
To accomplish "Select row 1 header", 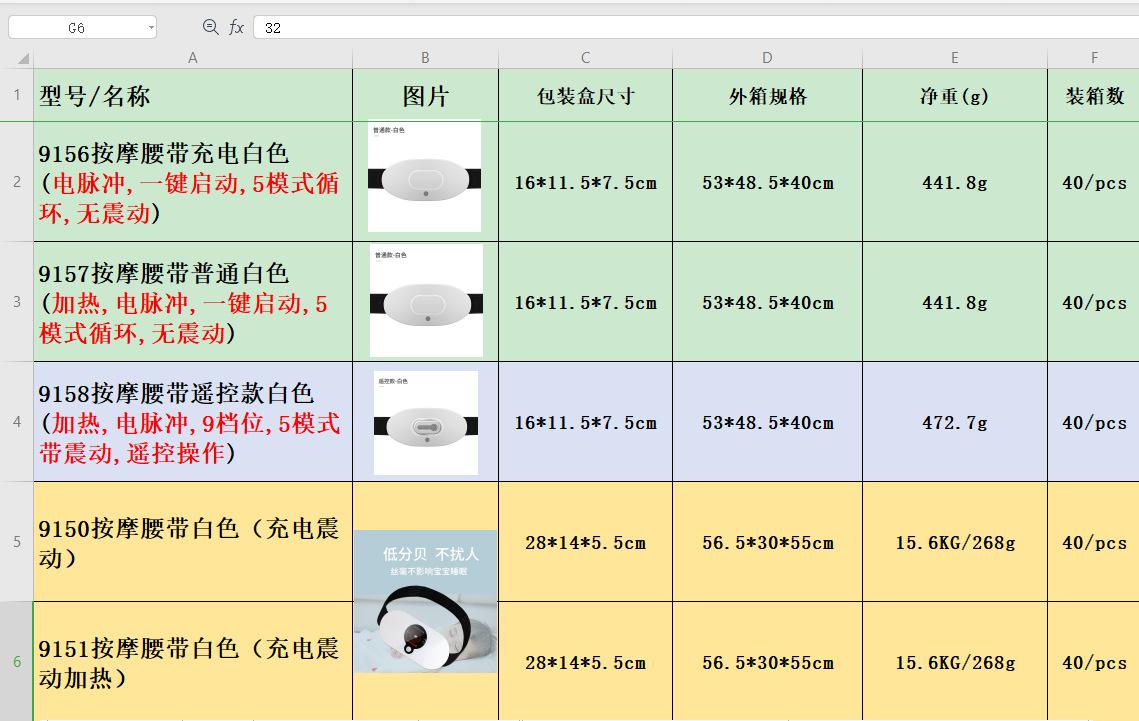I will tap(17, 95).
